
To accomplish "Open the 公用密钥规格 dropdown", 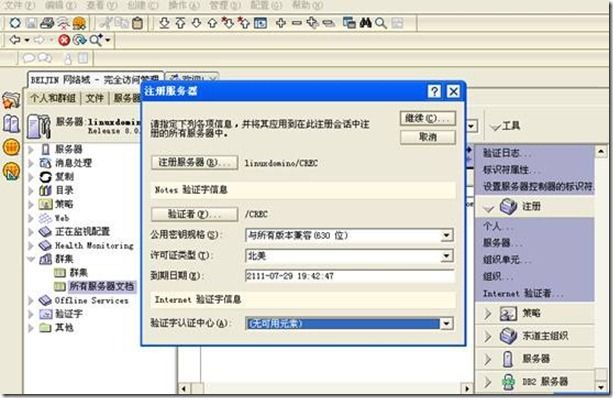I will tap(446, 235).
